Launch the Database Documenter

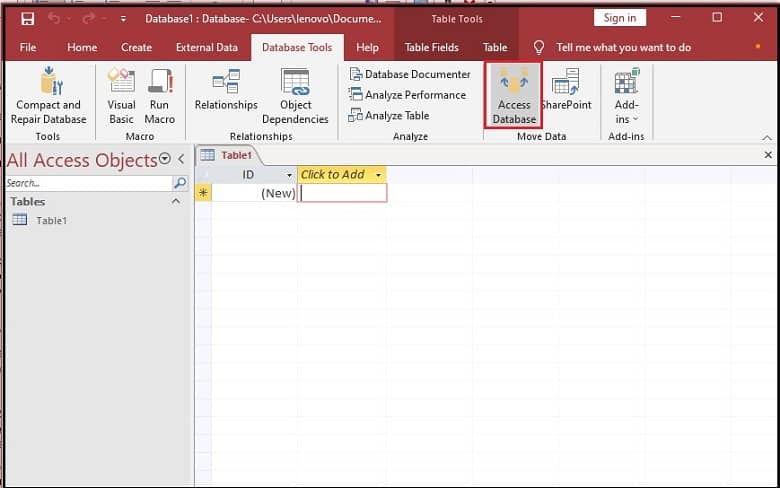coord(409,74)
